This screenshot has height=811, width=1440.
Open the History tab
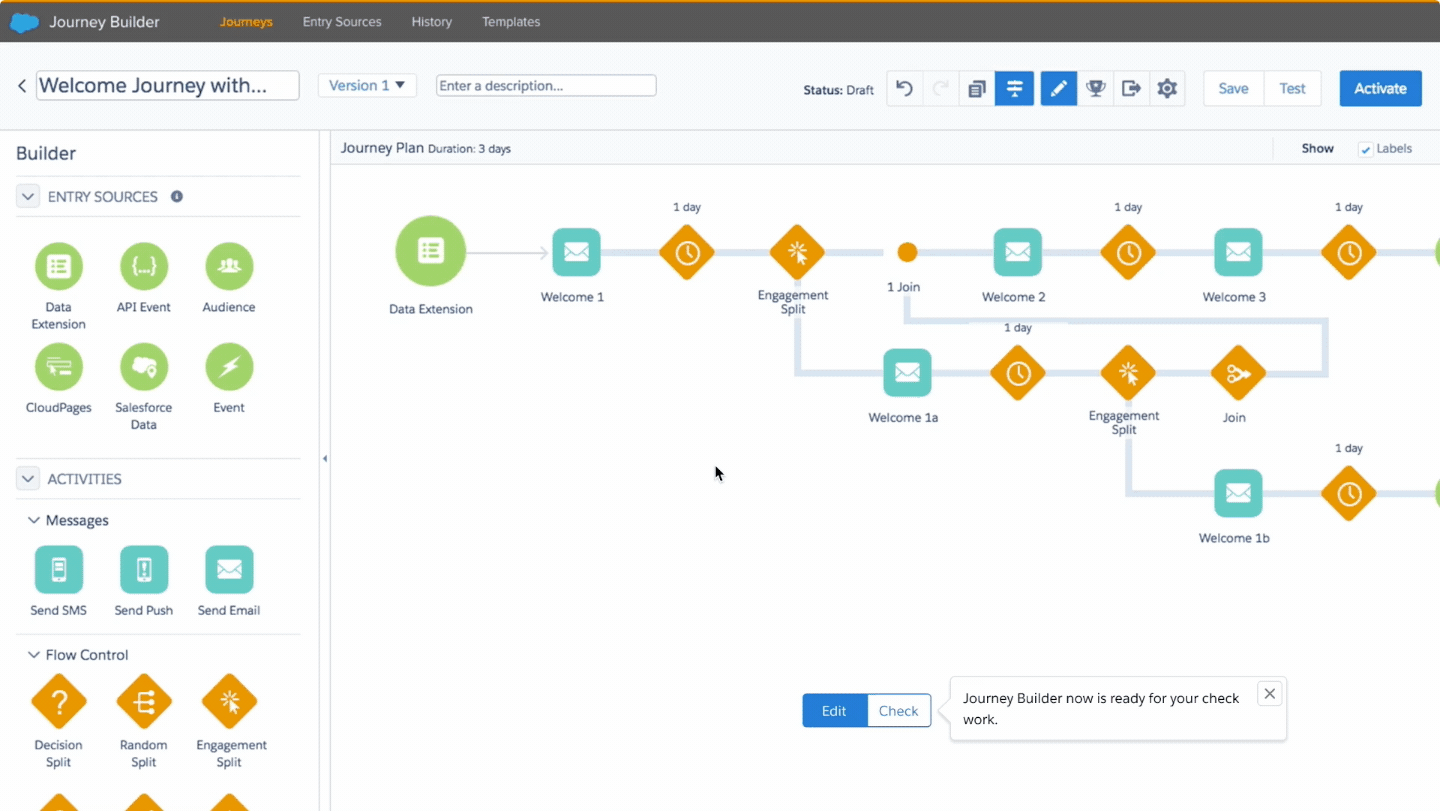pyautogui.click(x=432, y=22)
